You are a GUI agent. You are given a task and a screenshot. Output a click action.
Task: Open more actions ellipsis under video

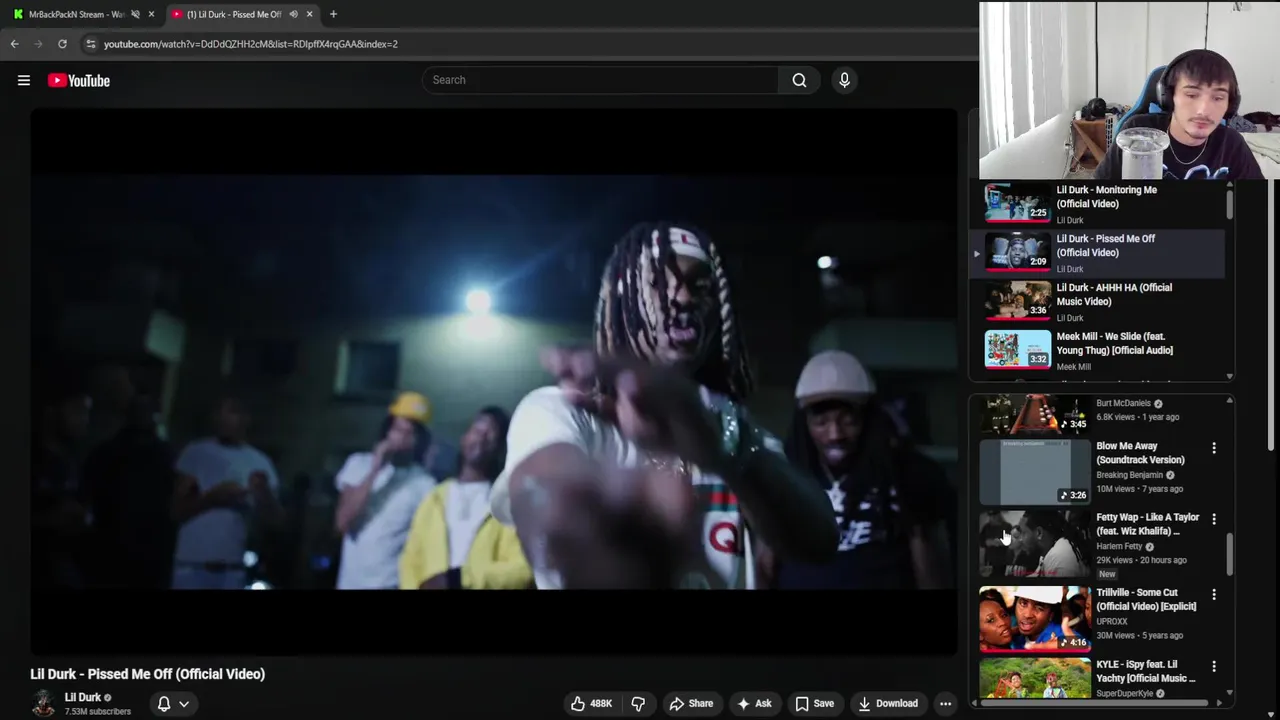pyautogui.click(x=945, y=704)
